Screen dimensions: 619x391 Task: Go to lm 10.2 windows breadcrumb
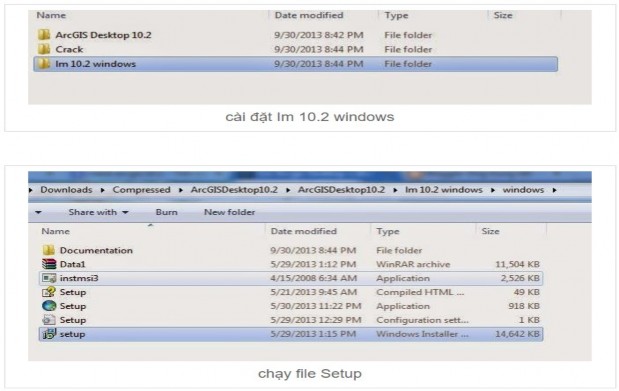click(x=444, y=190)
